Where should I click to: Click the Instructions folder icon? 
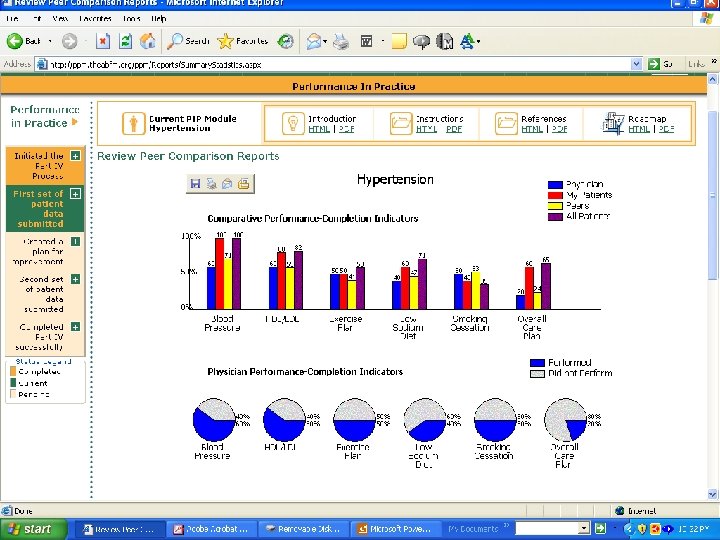(401, 124)
